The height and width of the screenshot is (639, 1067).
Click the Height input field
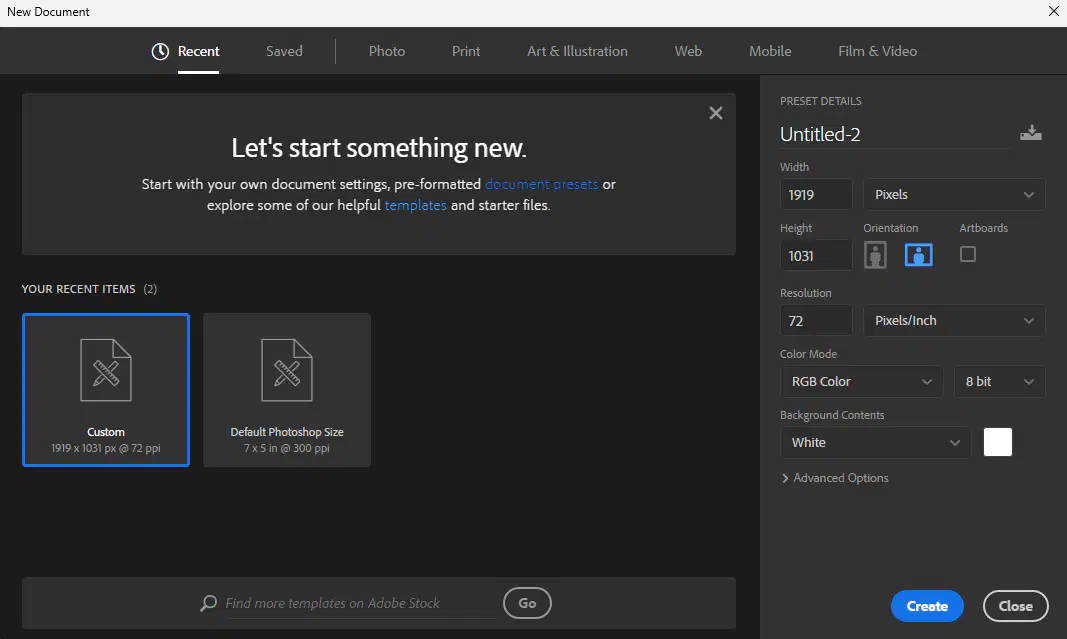tap(816, 256)
